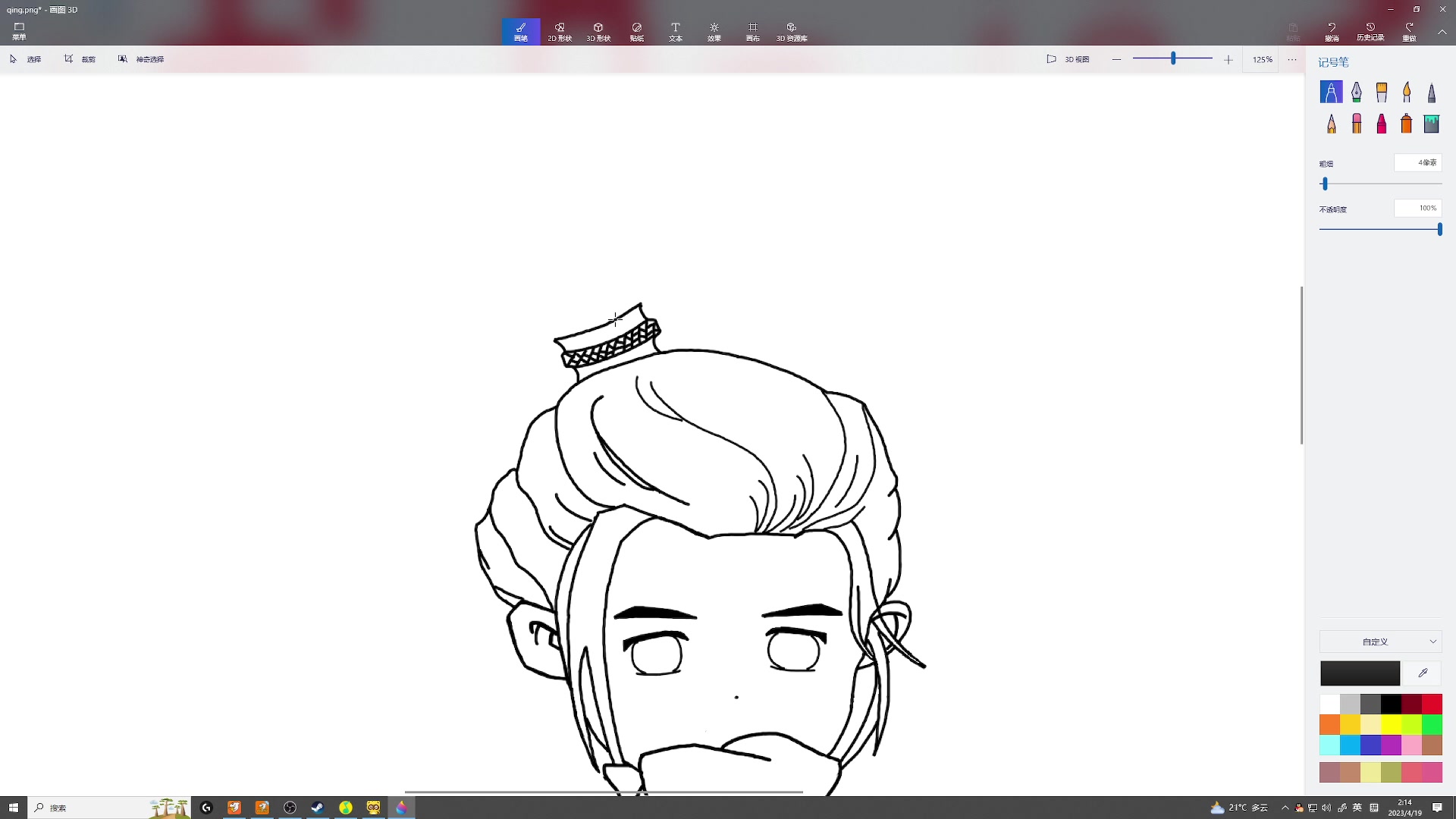The width and height of the screenshot is (1456, 819).
Task: Open the History panel
Action: (x=1370, y=32)
